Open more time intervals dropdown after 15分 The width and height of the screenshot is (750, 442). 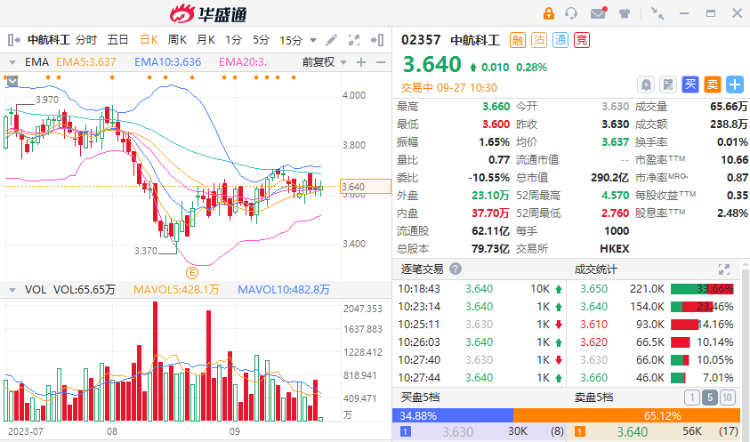[313, 41]
